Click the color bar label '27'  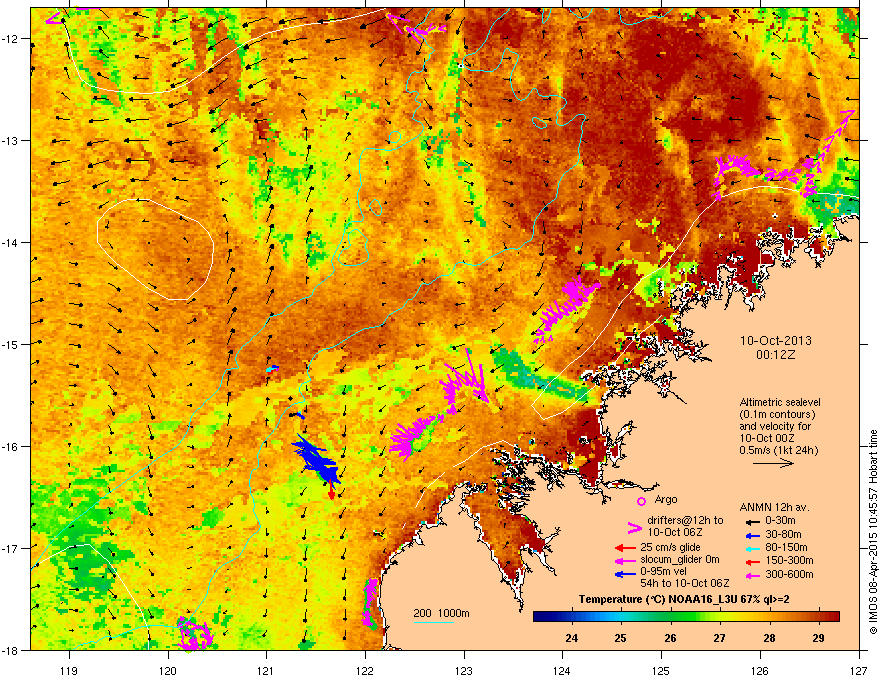[x=719, y=638]
